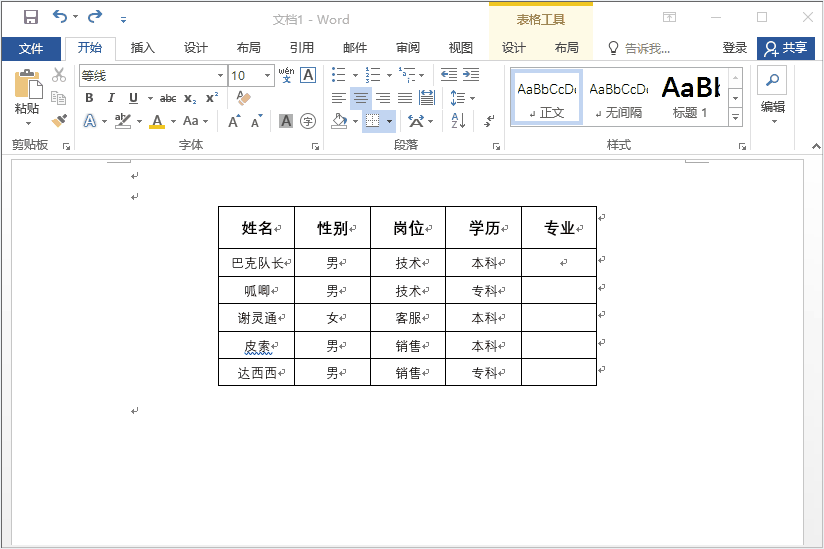Click the 共享 share button
This screenshot has width=824, height=549.
tap(786, 48)
